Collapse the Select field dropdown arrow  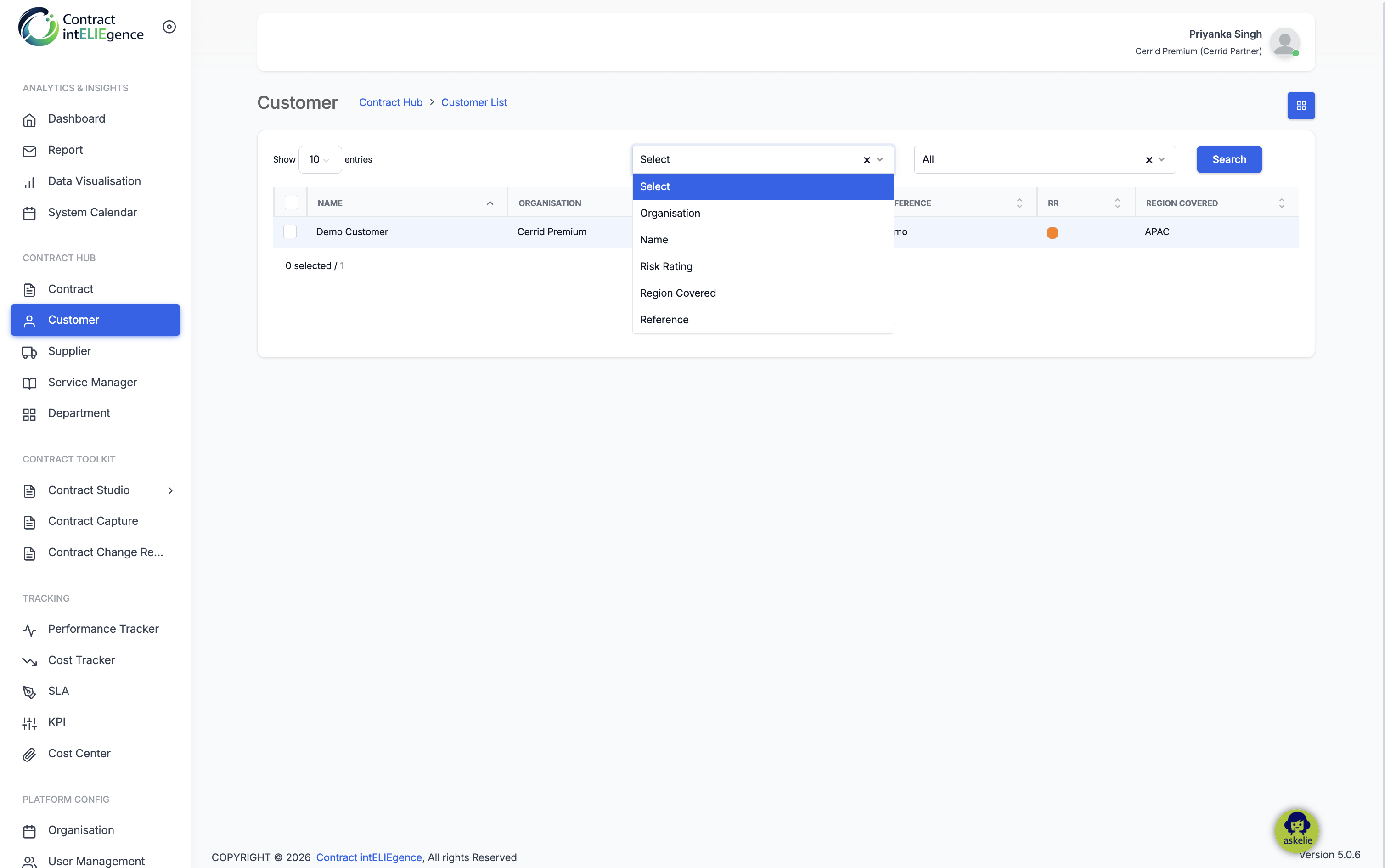coord(880,160)
